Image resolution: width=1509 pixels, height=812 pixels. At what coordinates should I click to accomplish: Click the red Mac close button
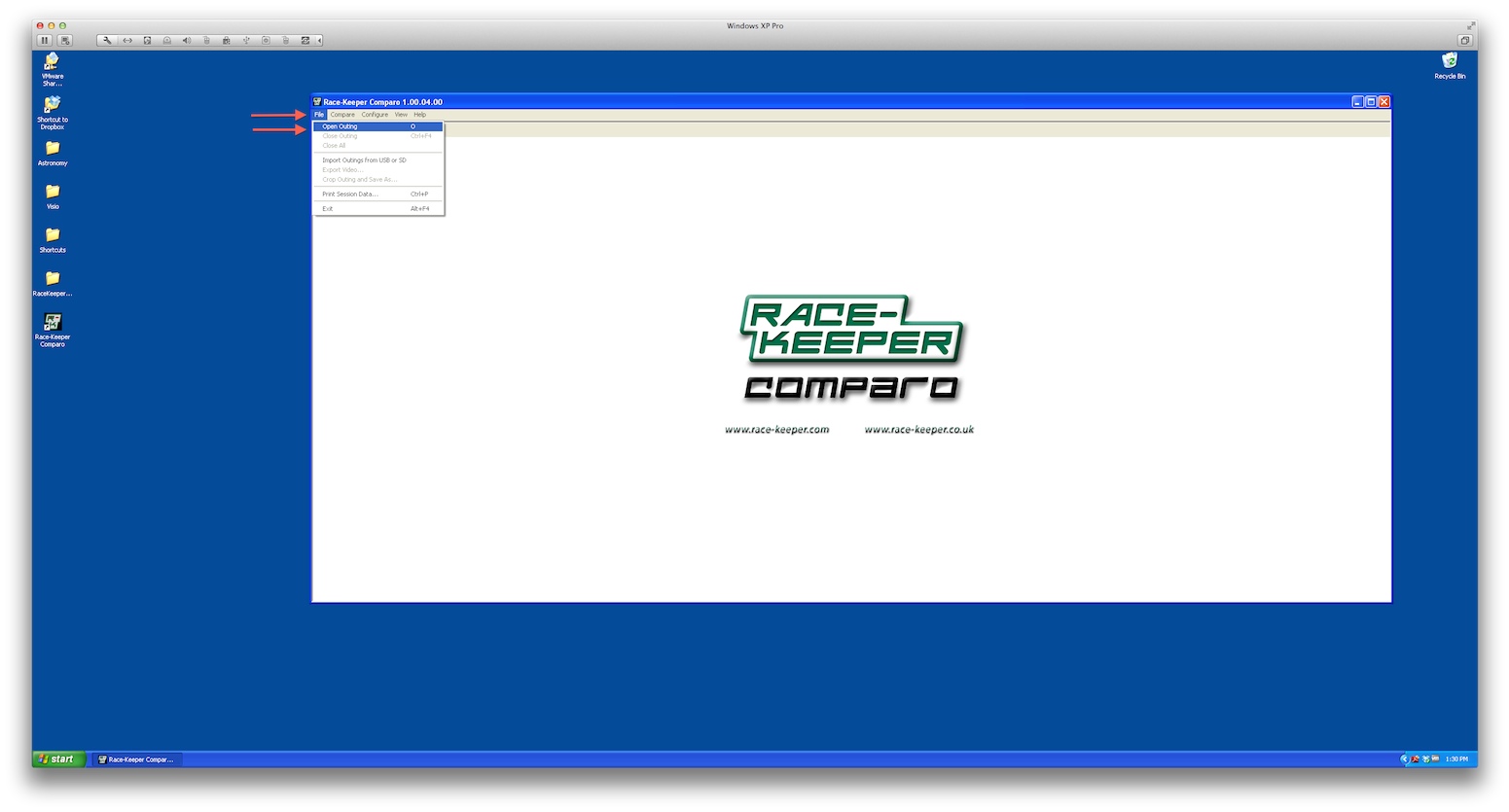point(40,26)
